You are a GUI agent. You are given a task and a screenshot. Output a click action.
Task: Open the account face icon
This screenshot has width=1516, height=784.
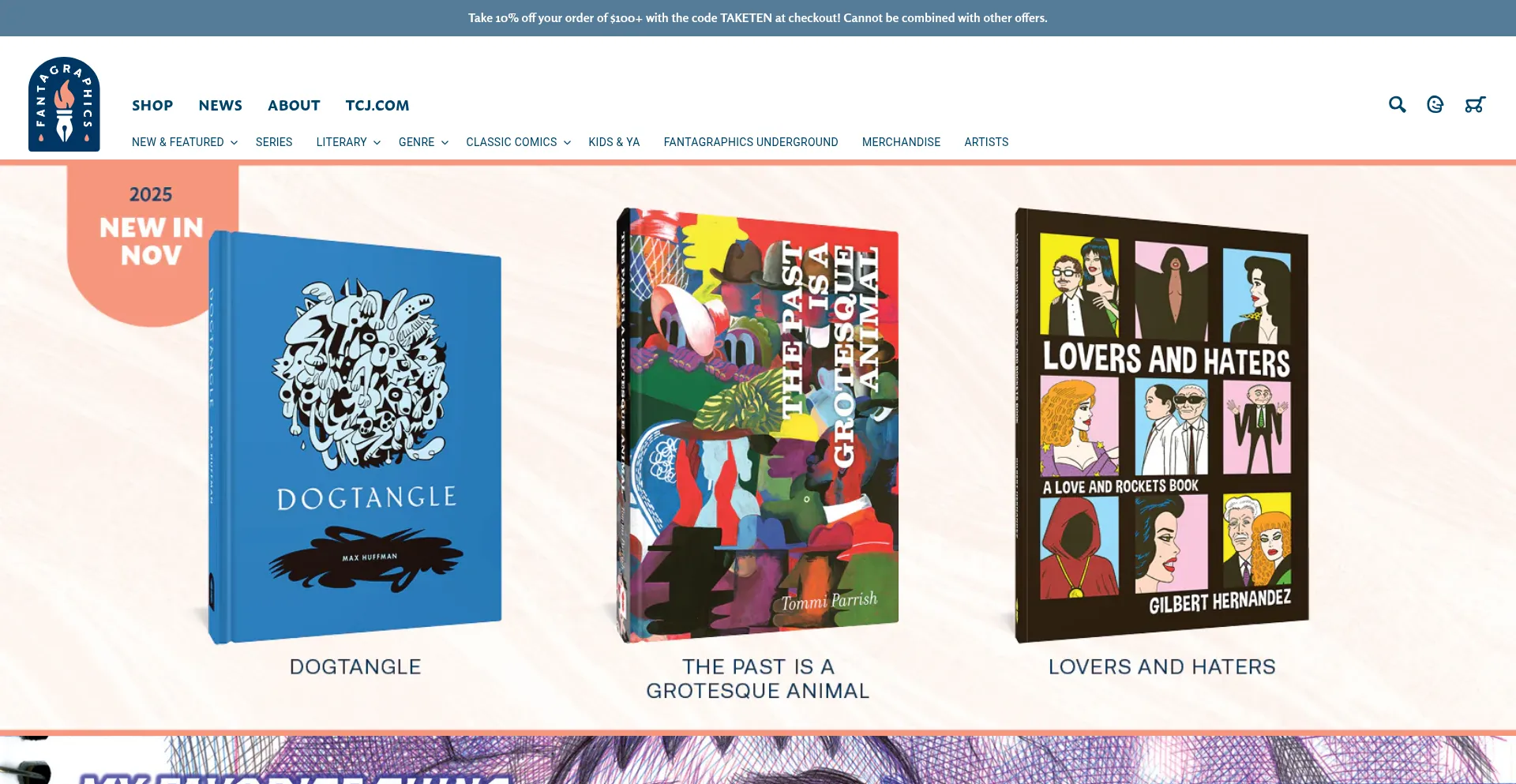click(1435, 104)
